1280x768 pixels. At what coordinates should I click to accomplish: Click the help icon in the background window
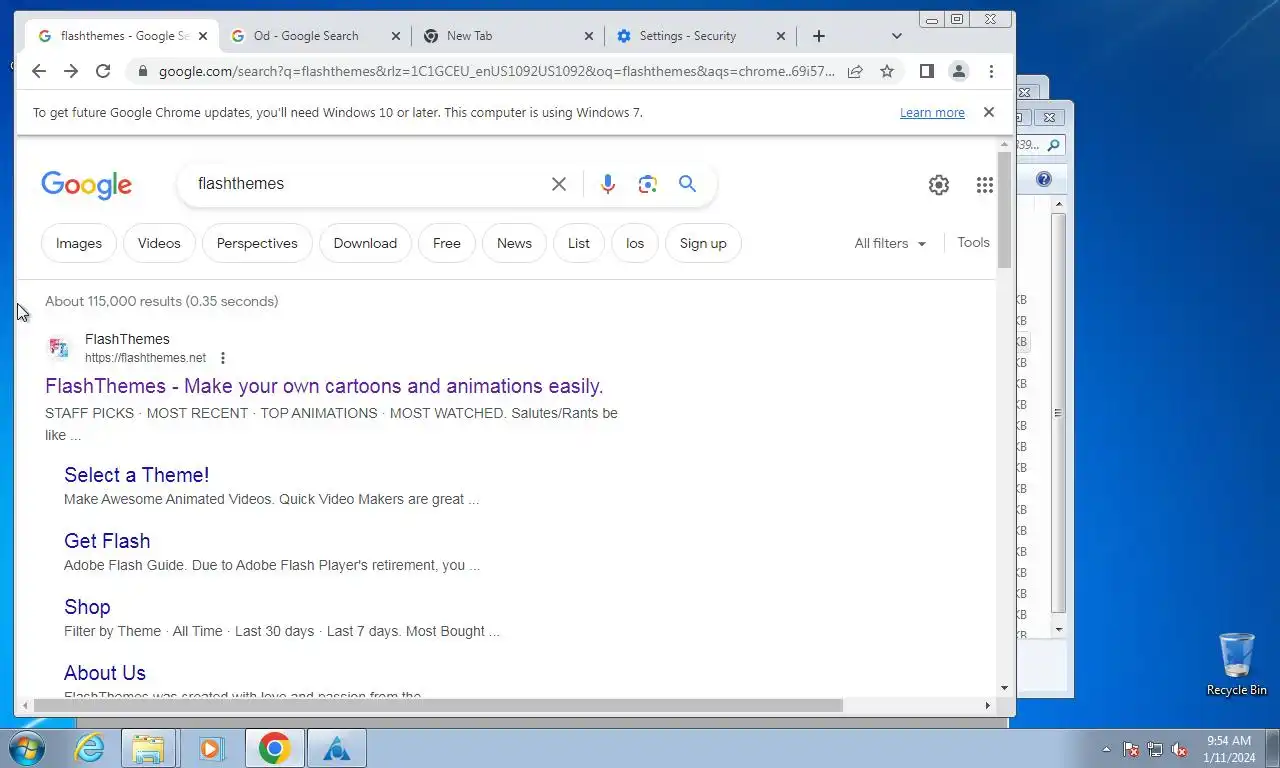coord(1044,179)
